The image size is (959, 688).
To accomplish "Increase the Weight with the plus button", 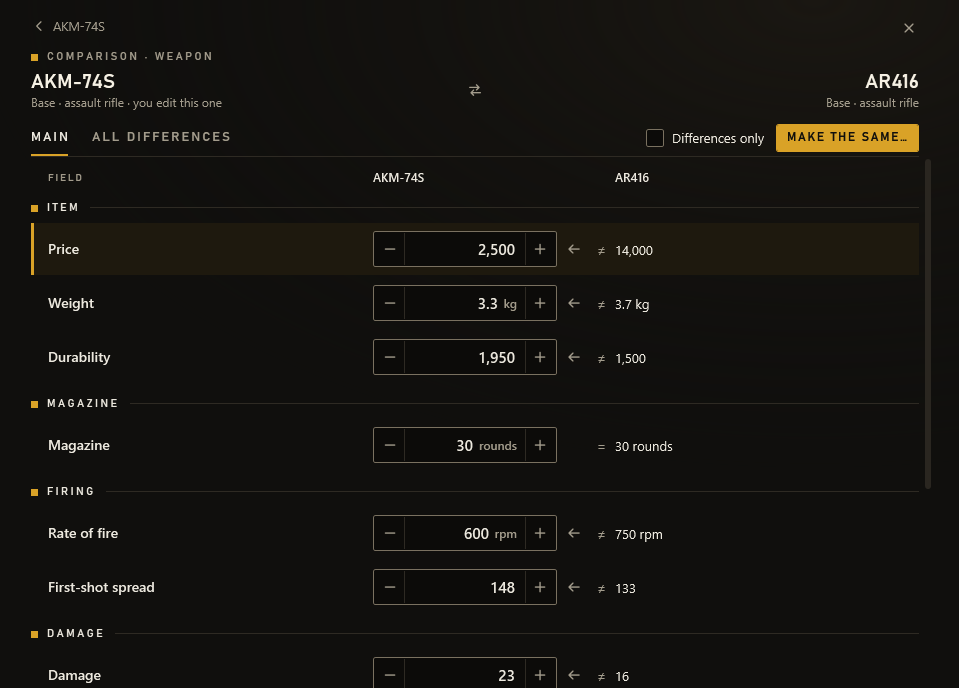I will coord(540,303).
